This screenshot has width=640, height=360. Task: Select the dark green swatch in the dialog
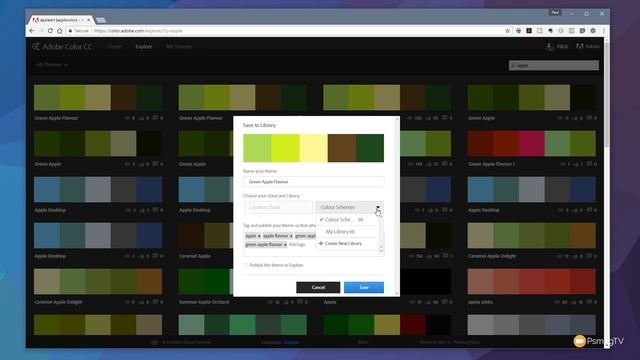coord(370,148)
